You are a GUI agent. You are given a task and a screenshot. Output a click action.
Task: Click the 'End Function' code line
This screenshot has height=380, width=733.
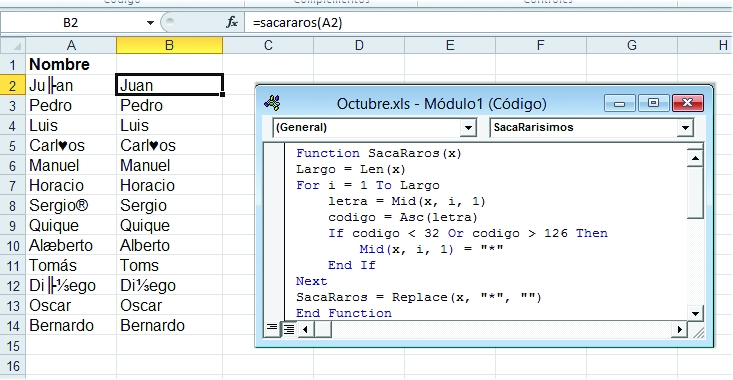[x=344, y=313]
